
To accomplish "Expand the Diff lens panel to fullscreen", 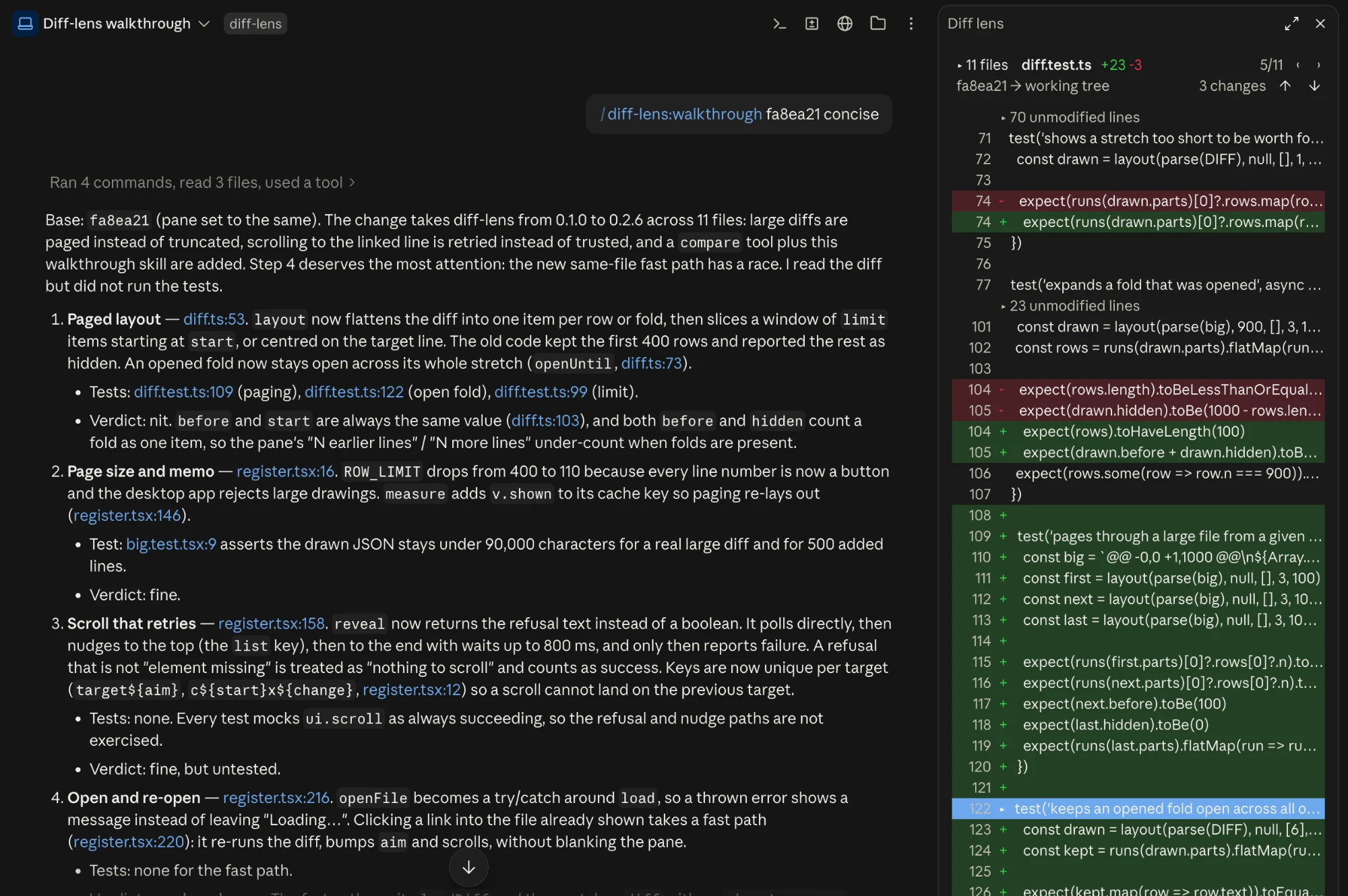I will [x=1291, y=24].
